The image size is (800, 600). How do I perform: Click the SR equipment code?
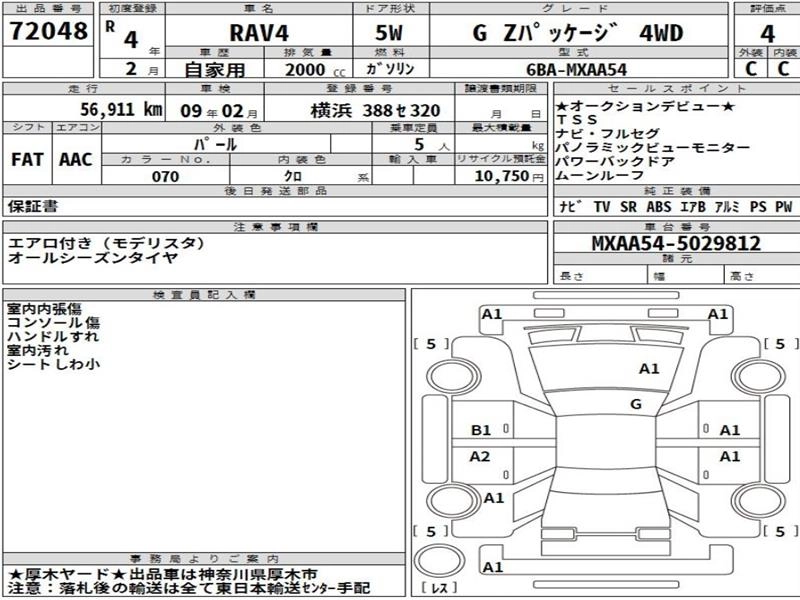click(629, 207)
